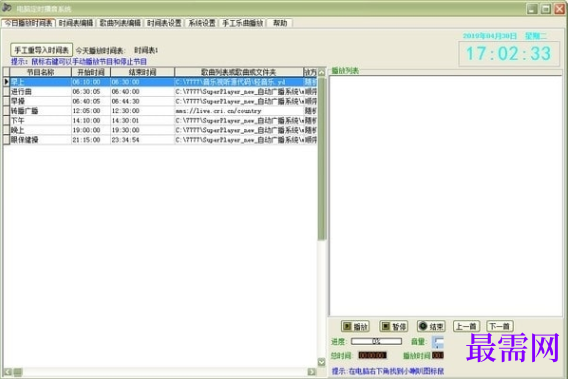Select the 晚上 schedule row
Viewport: 578px width, 379px height.
coord(160,130)
